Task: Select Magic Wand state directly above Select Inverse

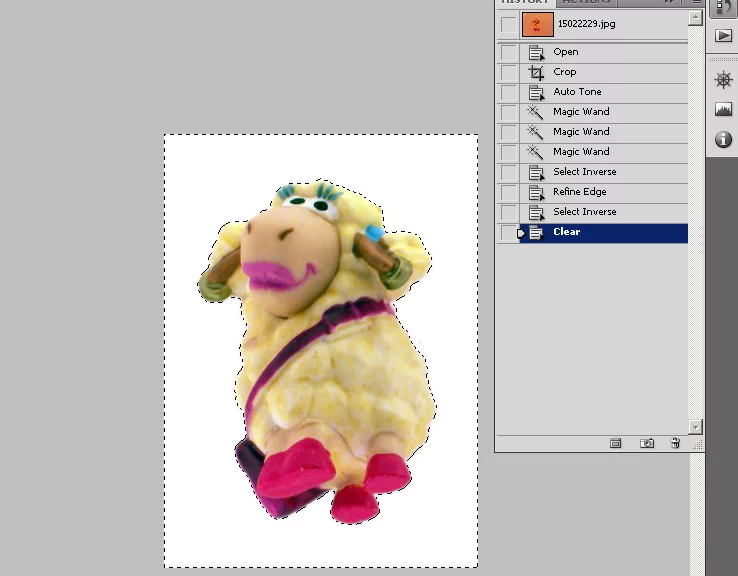Action: pos(604,152)
